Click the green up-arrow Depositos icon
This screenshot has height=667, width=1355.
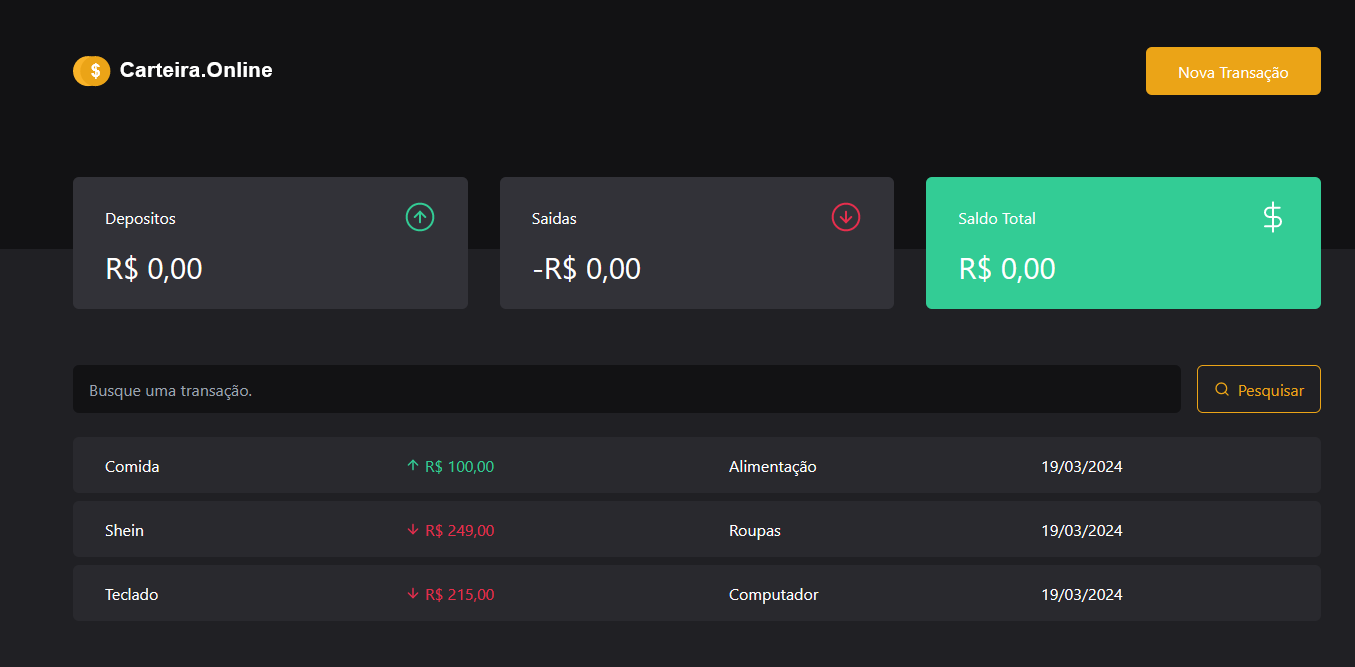click(420, 217)
